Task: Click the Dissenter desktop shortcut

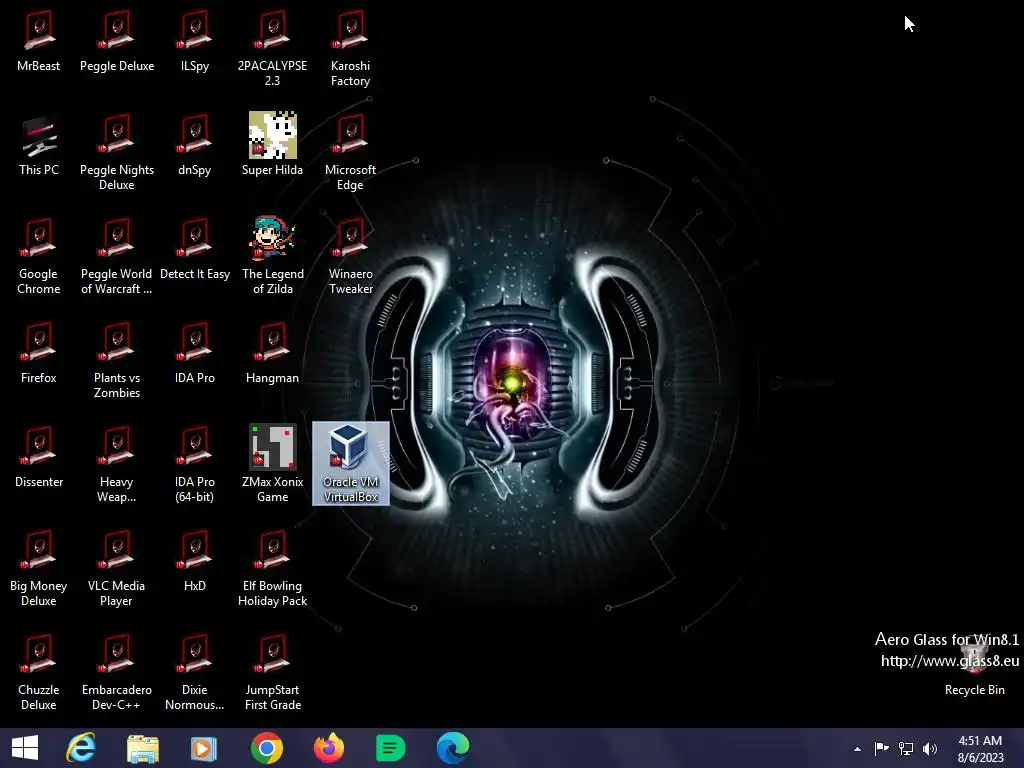Action: [39, 456]
